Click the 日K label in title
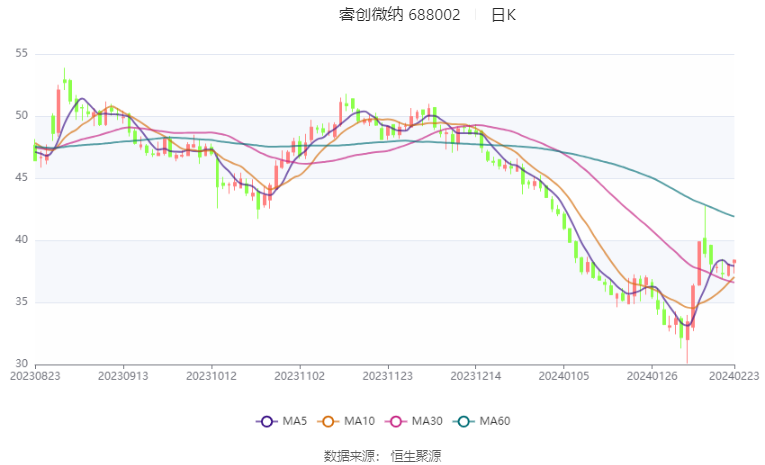This screenshot has width=765, height=465. (503, 15)
